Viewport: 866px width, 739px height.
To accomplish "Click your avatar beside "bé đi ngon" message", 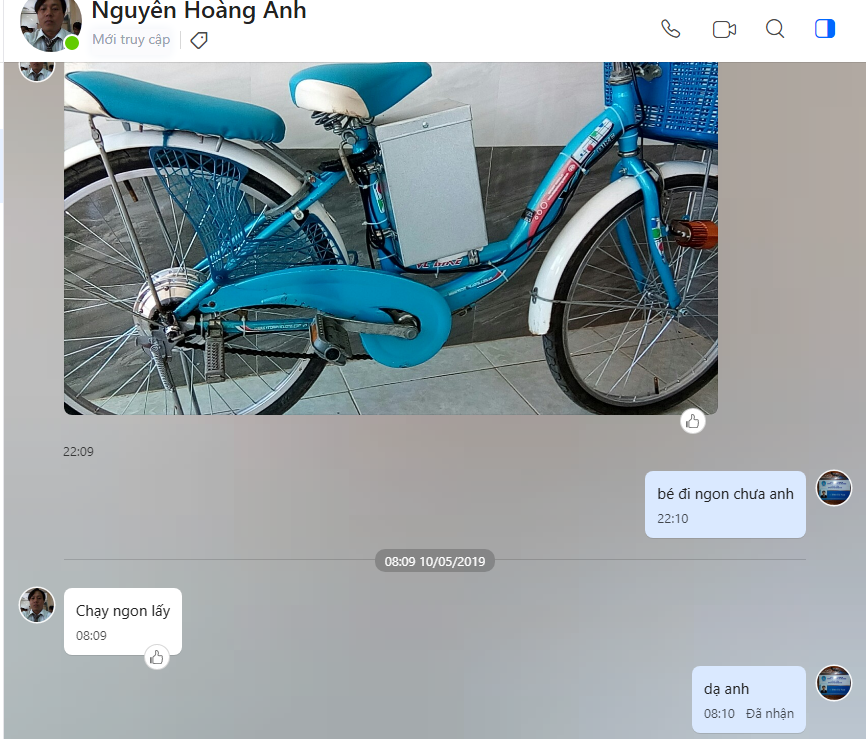I will (x=834, y=488).
